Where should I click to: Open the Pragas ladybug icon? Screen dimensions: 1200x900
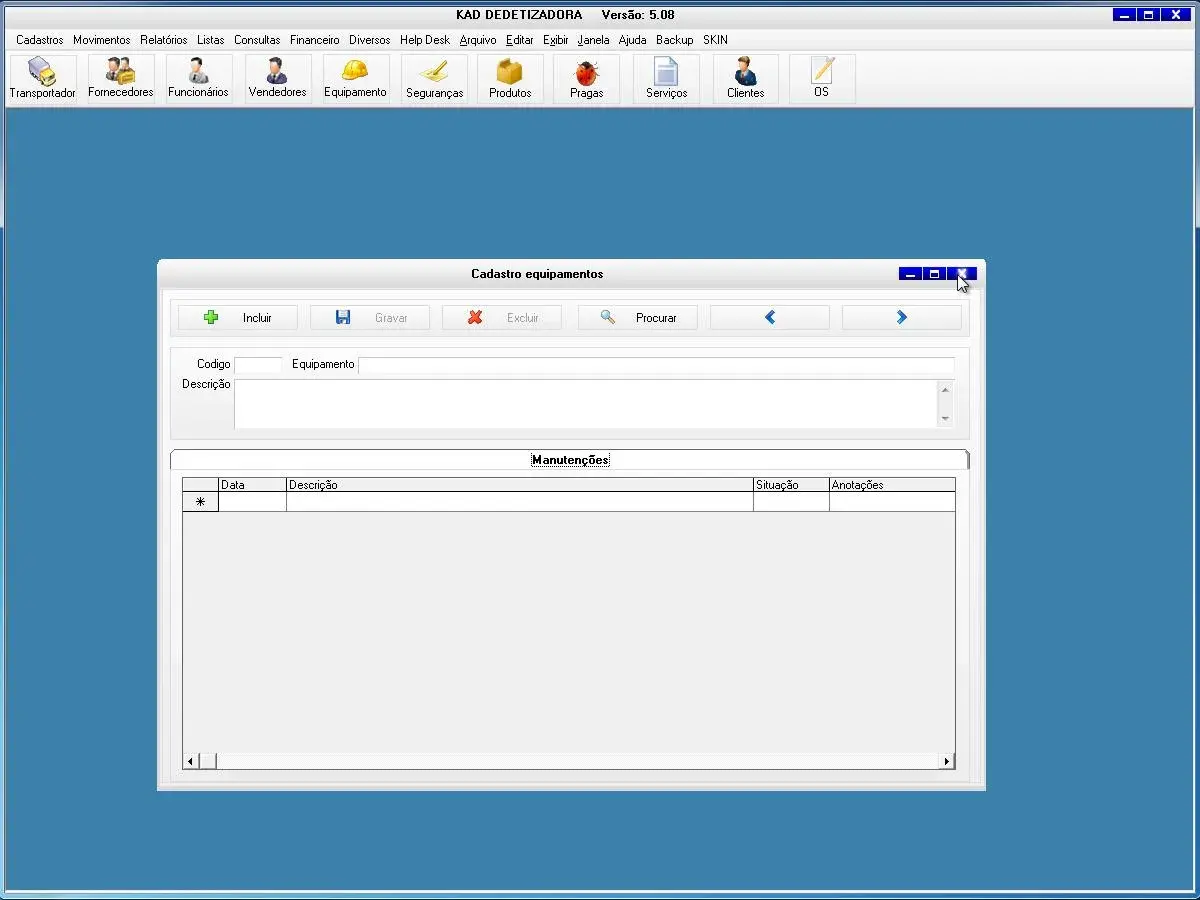(586, 79)
